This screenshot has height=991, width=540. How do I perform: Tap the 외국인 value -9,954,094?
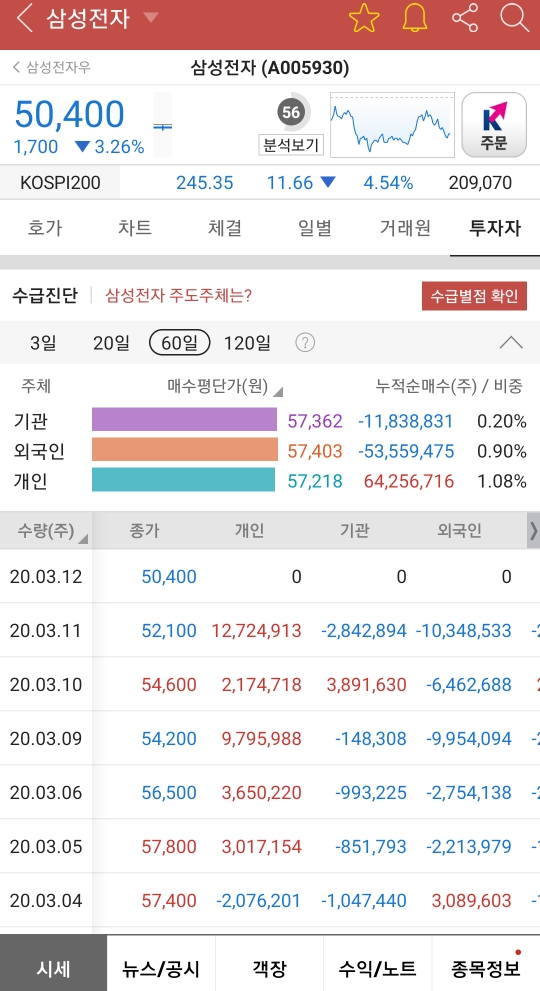pyautogui.click(x=469, y=738)
